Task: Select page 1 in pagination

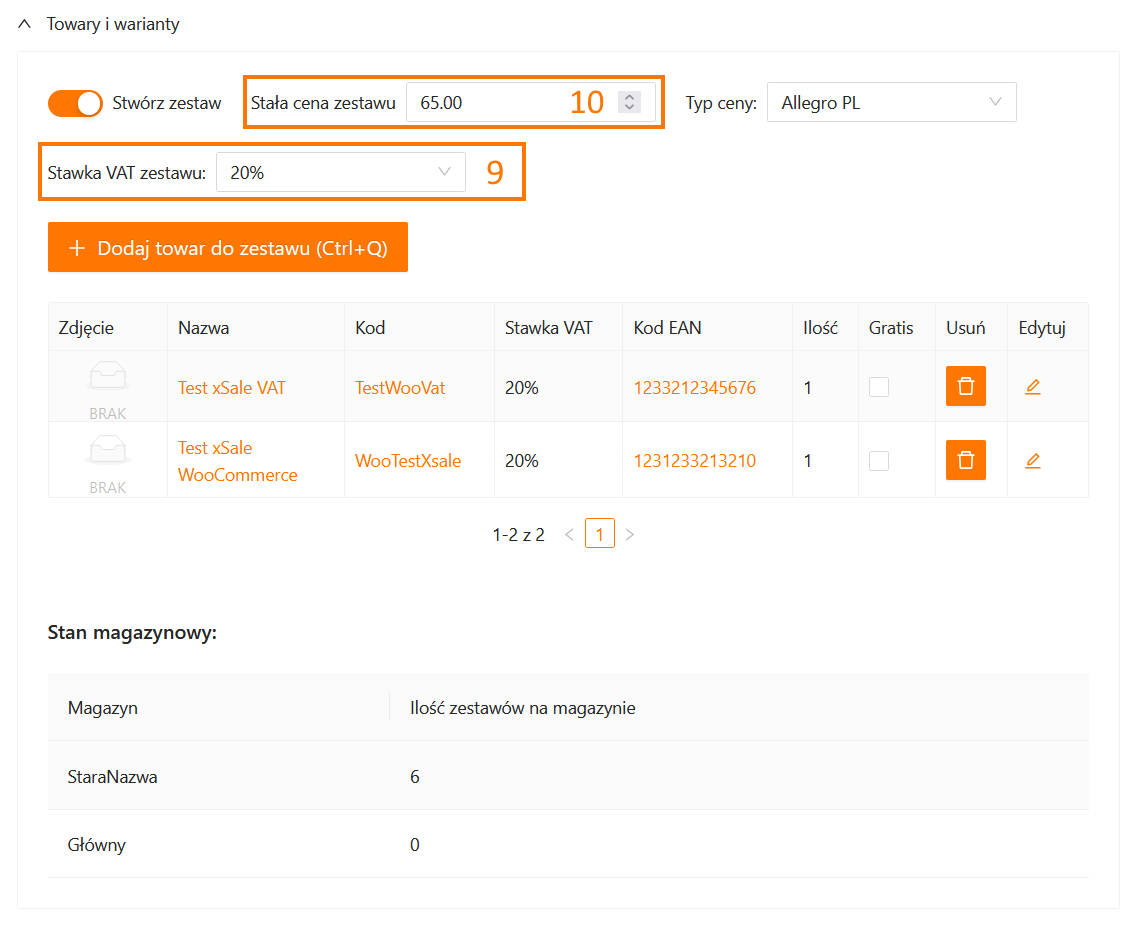Action: (x=599, y=535)
